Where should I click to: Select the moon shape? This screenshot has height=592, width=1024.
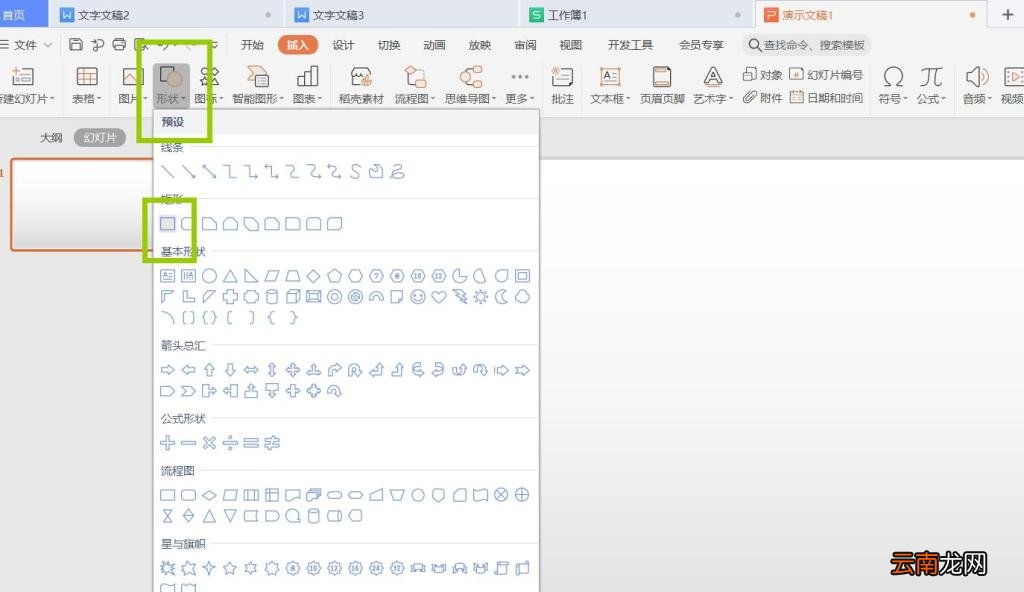tap(502, 297)
